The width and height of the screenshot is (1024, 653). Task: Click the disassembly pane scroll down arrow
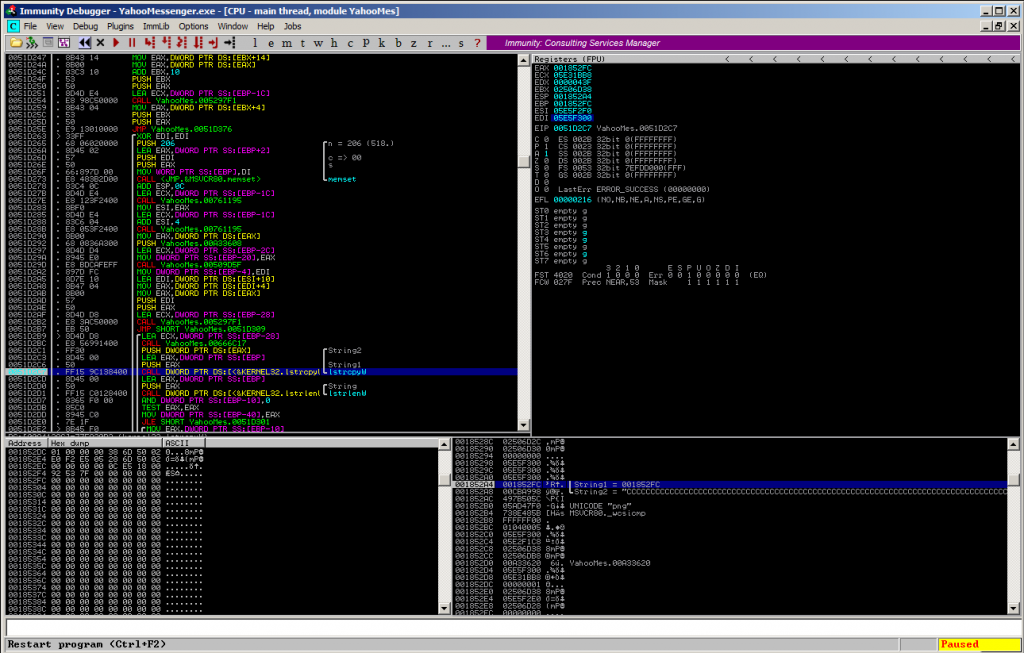coord(523,425)
